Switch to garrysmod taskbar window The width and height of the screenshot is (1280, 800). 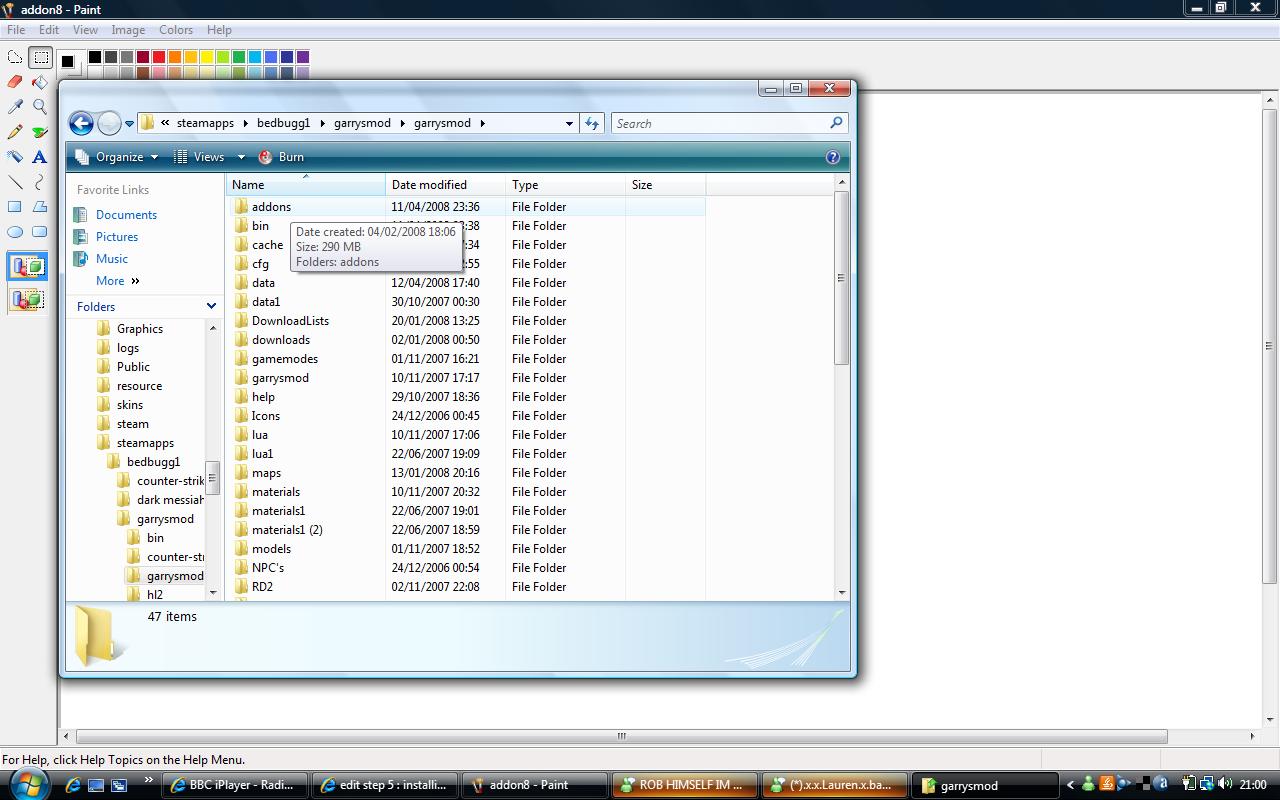(987, 785)
